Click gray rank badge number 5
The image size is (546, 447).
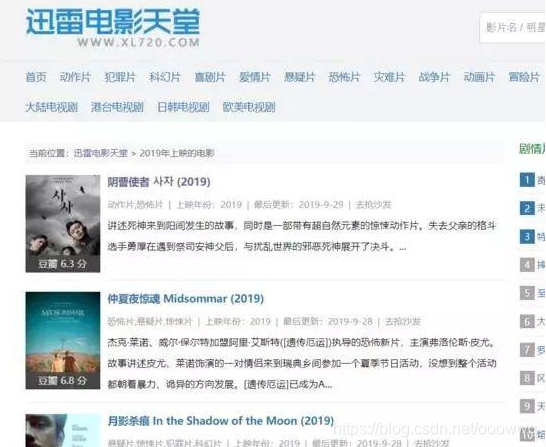click(527, 293)
